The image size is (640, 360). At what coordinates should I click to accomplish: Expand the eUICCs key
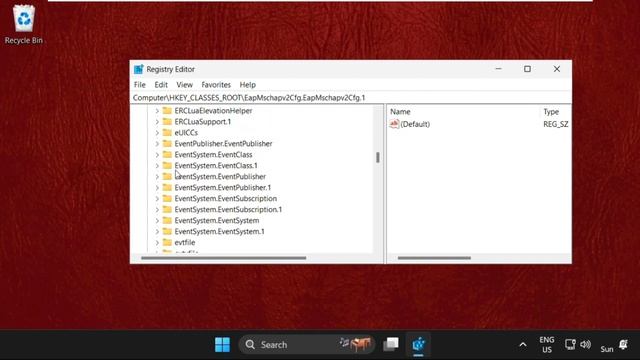[x=157, y=133]
